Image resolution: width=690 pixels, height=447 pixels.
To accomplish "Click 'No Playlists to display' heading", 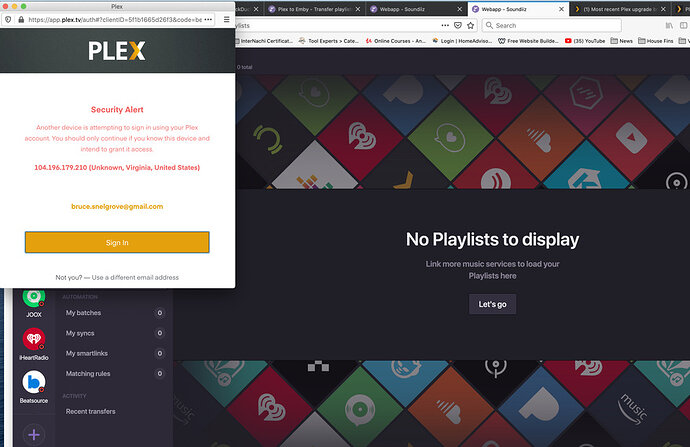I will [492, 240].
